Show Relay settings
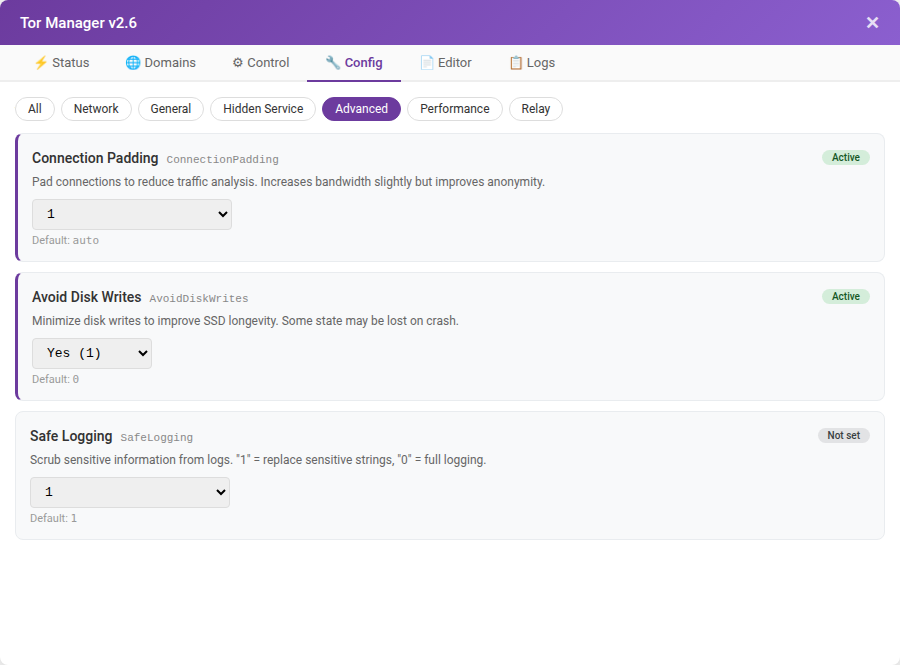 coord(536,109)
